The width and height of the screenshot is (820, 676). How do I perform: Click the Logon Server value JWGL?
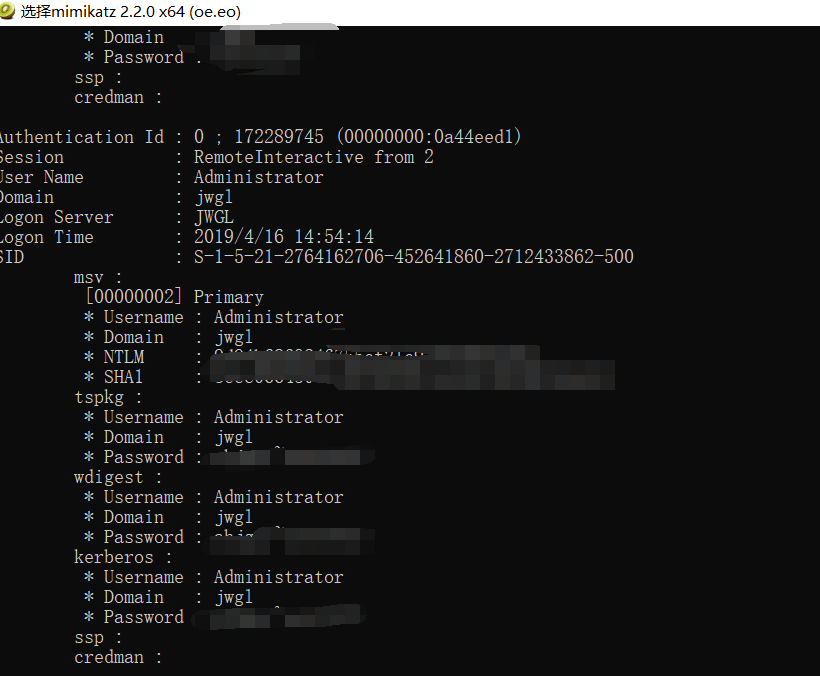[x=213, y=217]
